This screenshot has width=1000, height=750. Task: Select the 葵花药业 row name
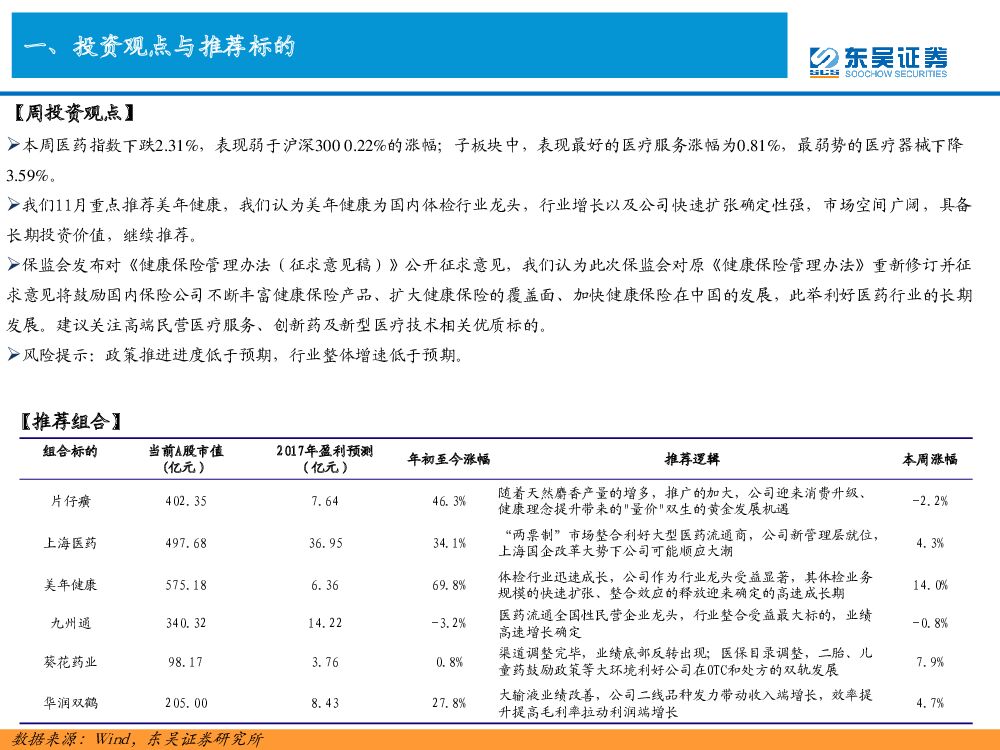click(x=70, y=662)
